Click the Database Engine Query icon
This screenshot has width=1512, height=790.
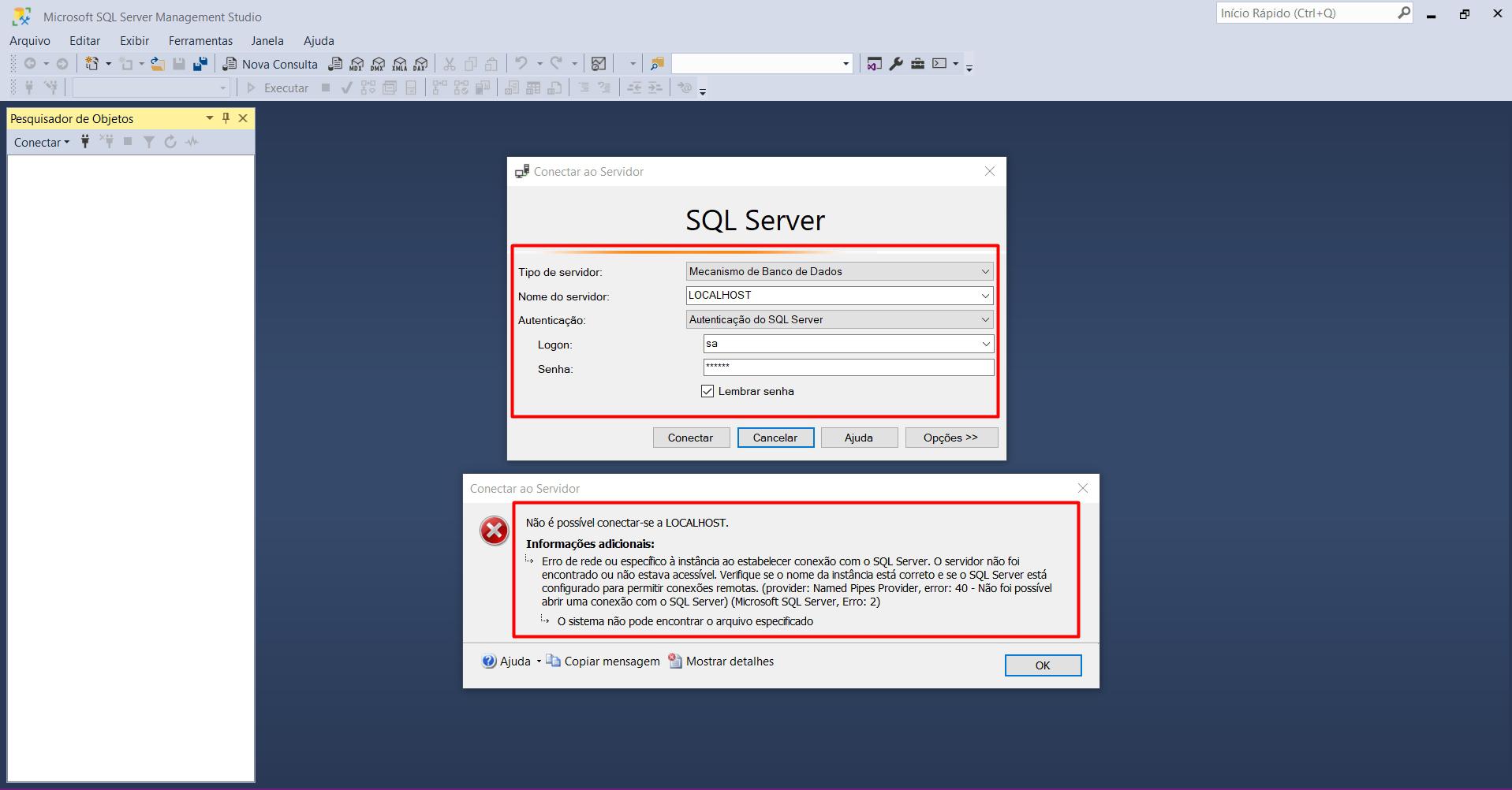click(x=335, y=64)
